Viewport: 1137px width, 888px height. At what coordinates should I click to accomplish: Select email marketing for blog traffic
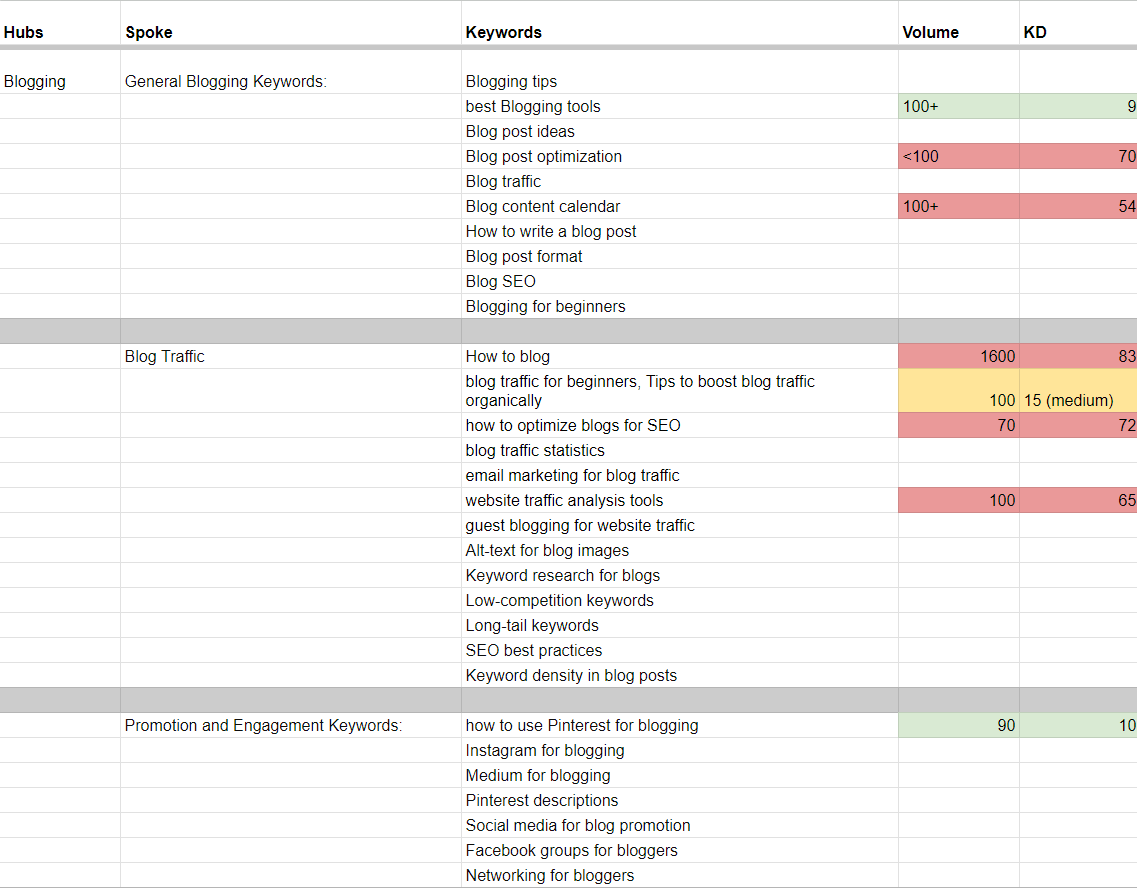point(679,476)
